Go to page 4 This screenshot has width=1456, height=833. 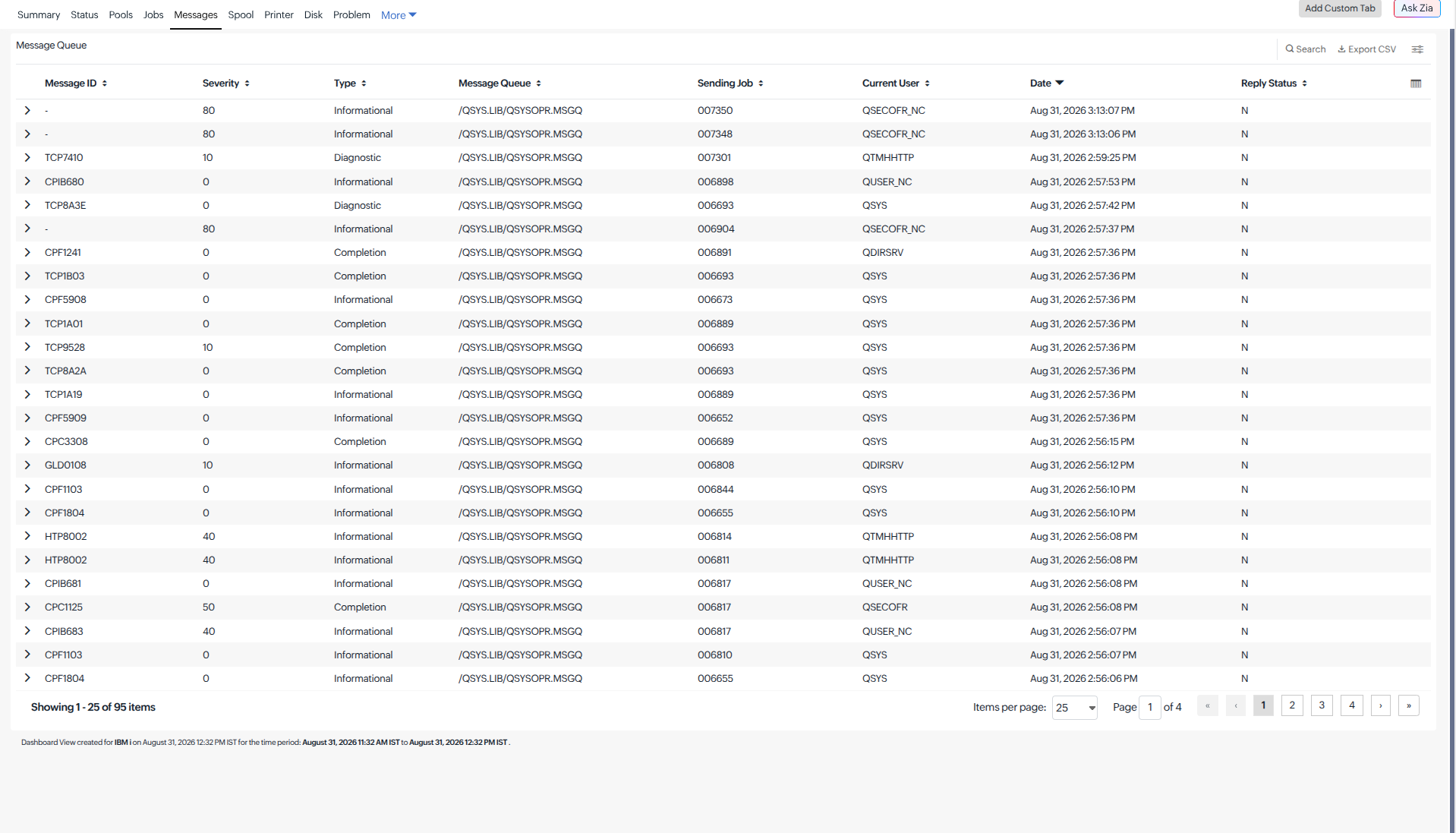tap(1352, 705)
